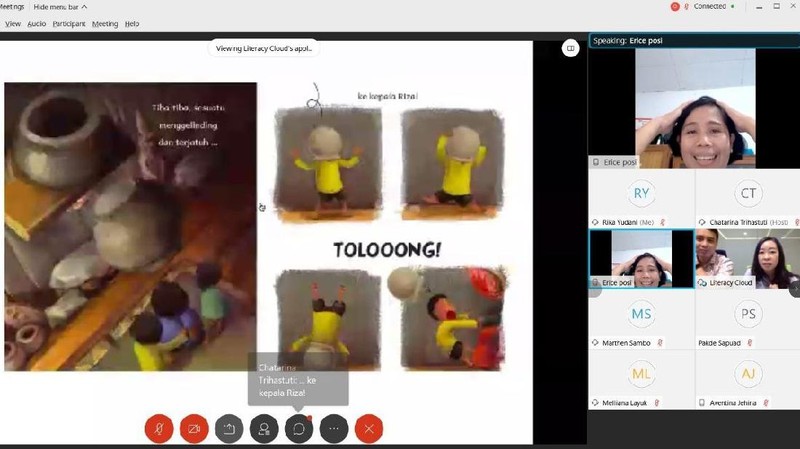
Task: Open the more options ellipsis button
Action: point(334,429)
